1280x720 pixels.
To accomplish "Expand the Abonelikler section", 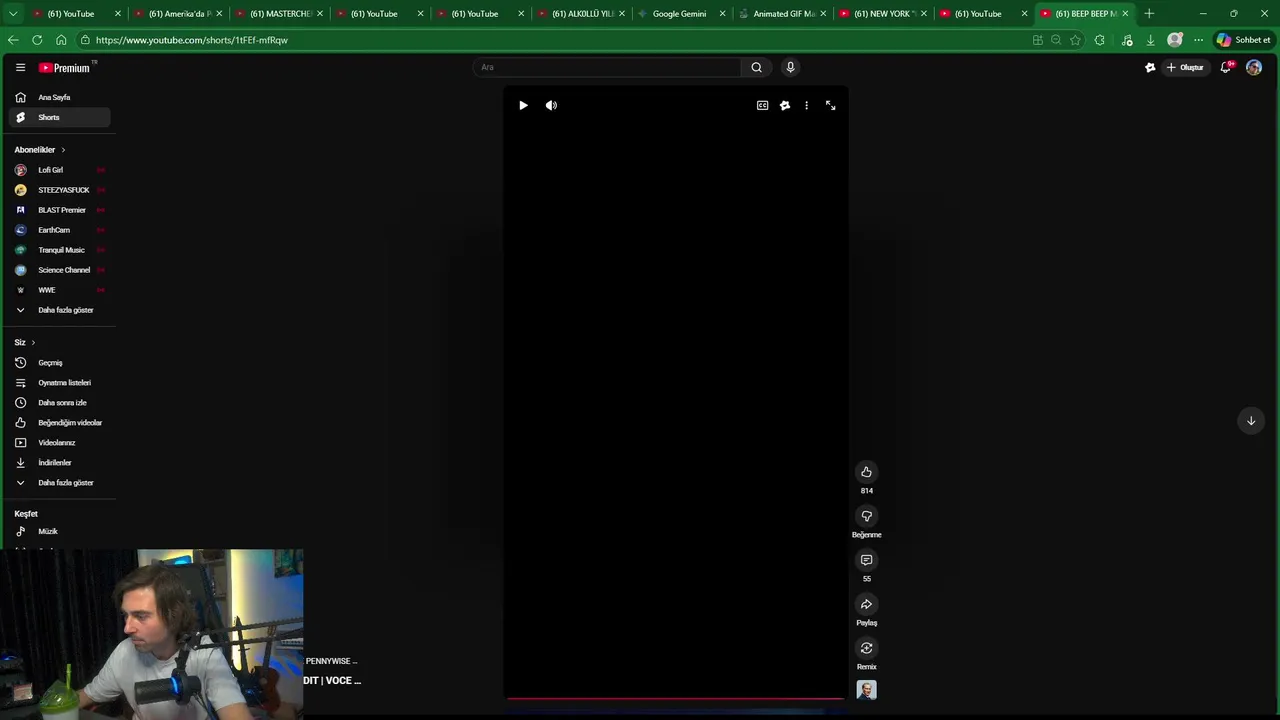I will (x=40, y=150).
